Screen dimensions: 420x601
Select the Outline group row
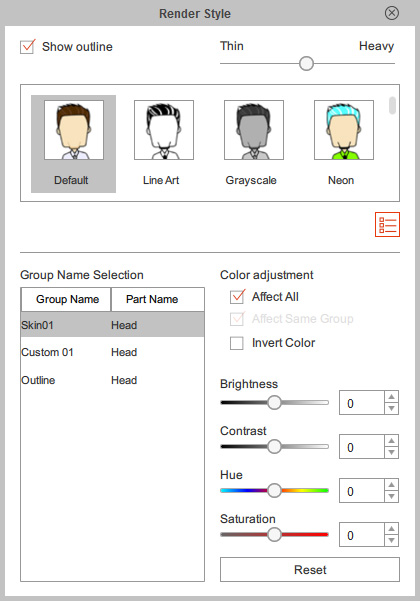(112, 380)
